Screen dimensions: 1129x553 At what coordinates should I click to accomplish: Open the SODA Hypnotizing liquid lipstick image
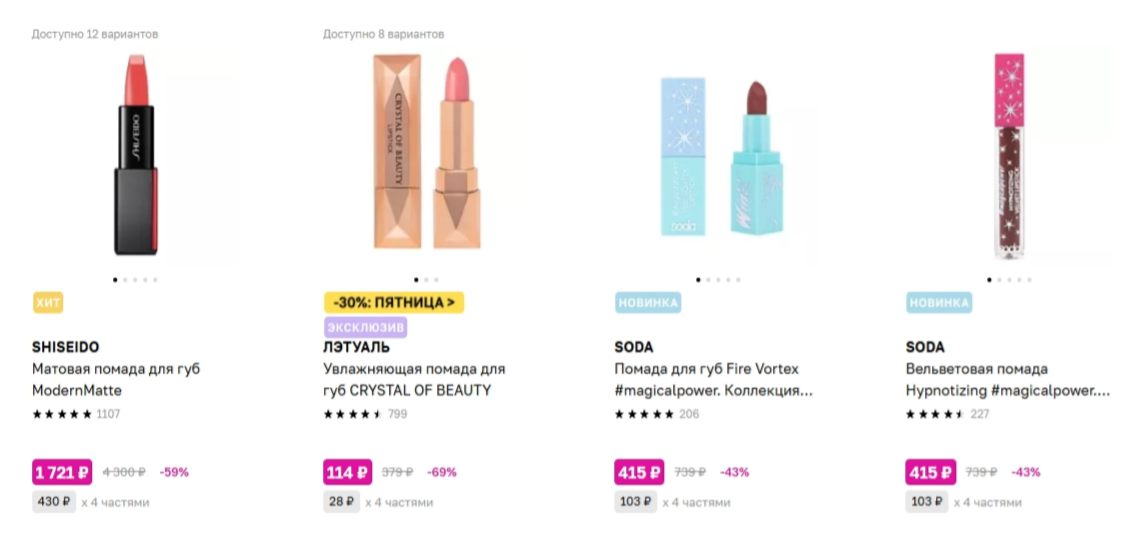pos(1008,155)
